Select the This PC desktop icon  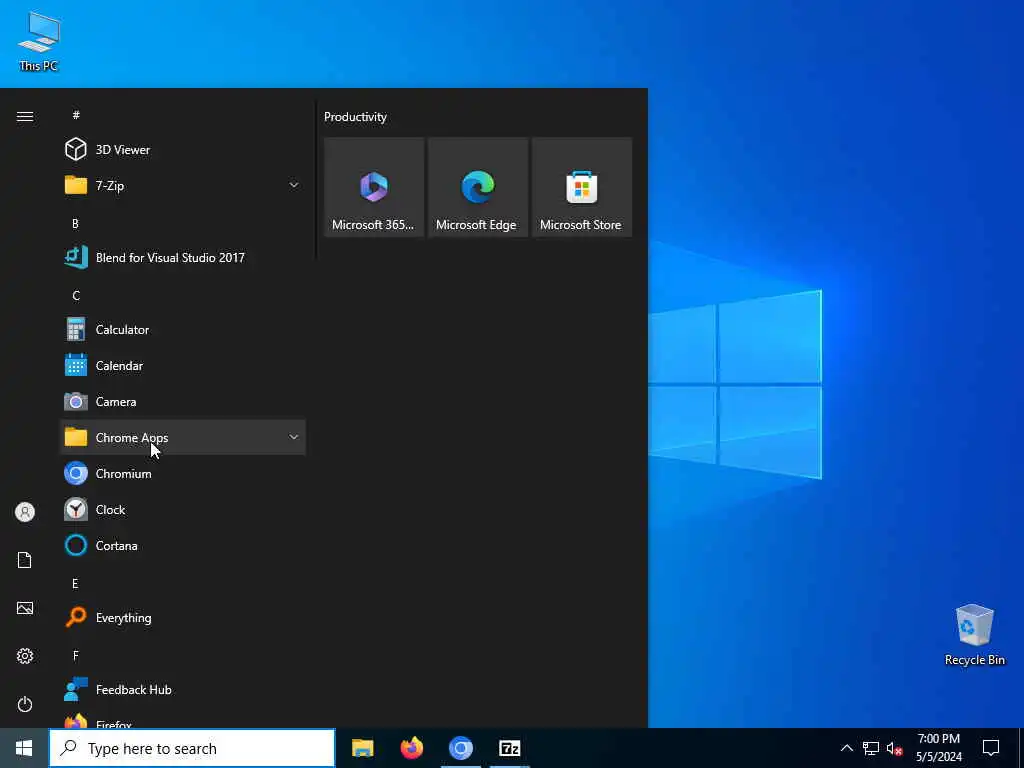click(x=39, y=40)
